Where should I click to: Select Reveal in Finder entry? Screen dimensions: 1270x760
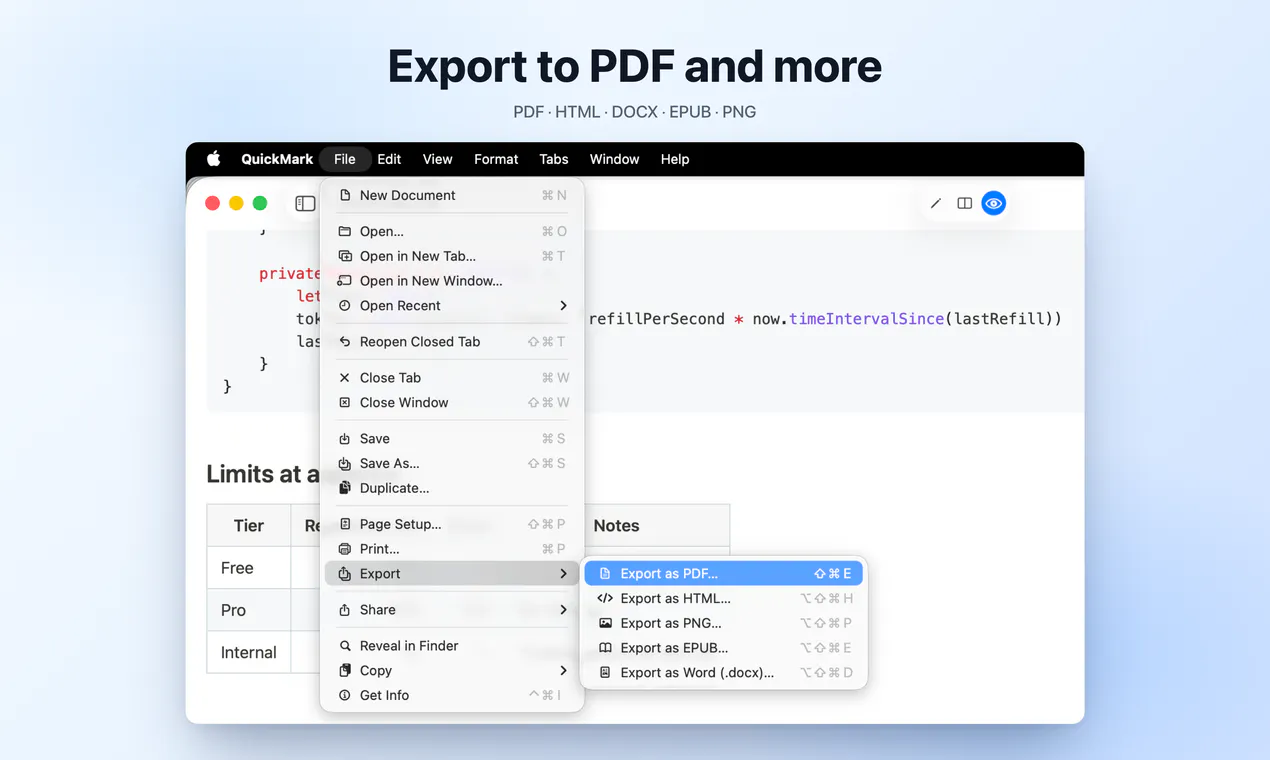452,646
